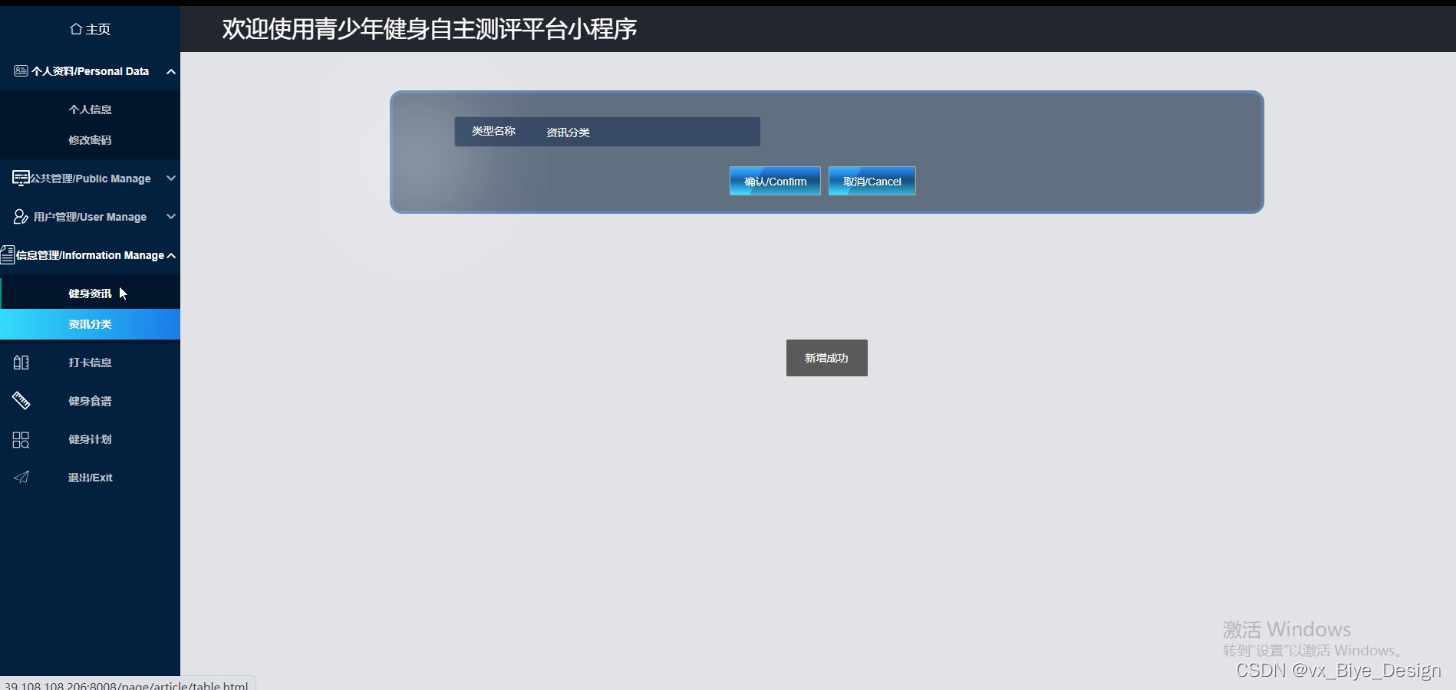This screenshot has width=1456, height=690.
Task: Click the 公共管理/Public Manage label
Action: [x=90, y=179]
